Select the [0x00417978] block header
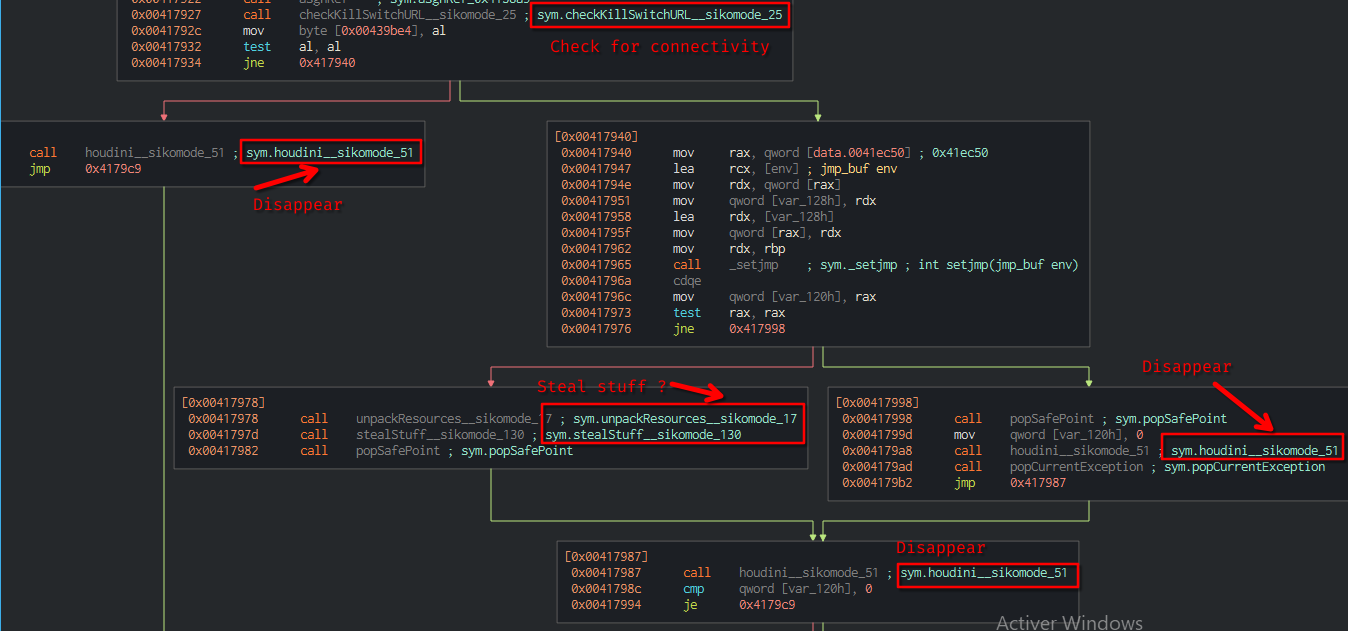 pos(223,402)
